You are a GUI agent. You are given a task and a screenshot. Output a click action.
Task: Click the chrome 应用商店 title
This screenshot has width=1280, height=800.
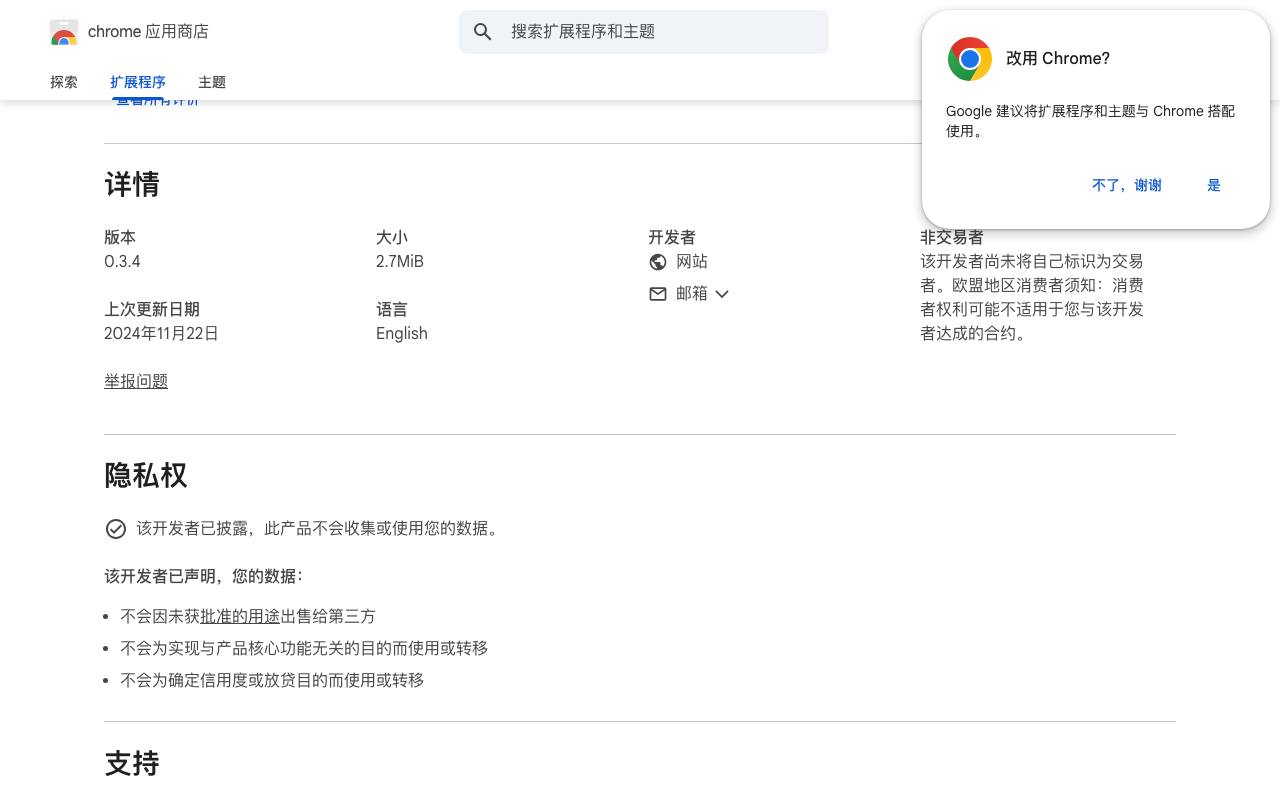[x=148, y=32]
